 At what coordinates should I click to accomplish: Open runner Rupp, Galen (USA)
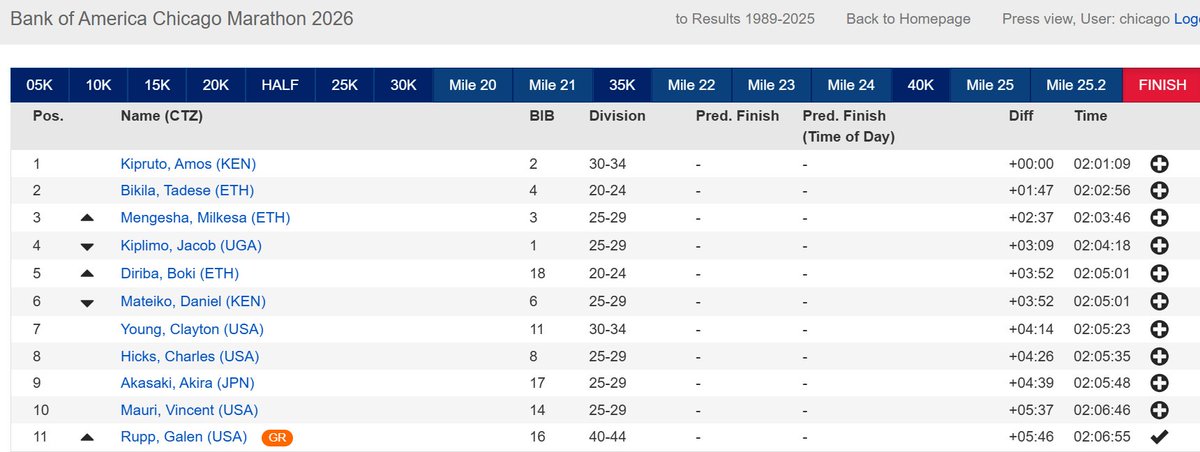(x=184, y=437)
